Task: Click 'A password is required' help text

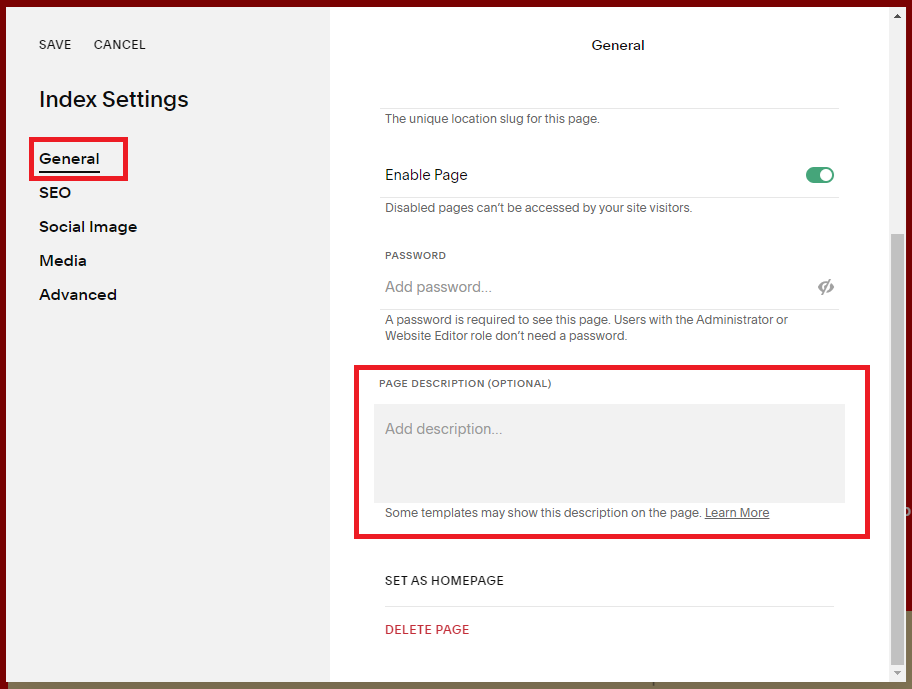Action: 586,328
